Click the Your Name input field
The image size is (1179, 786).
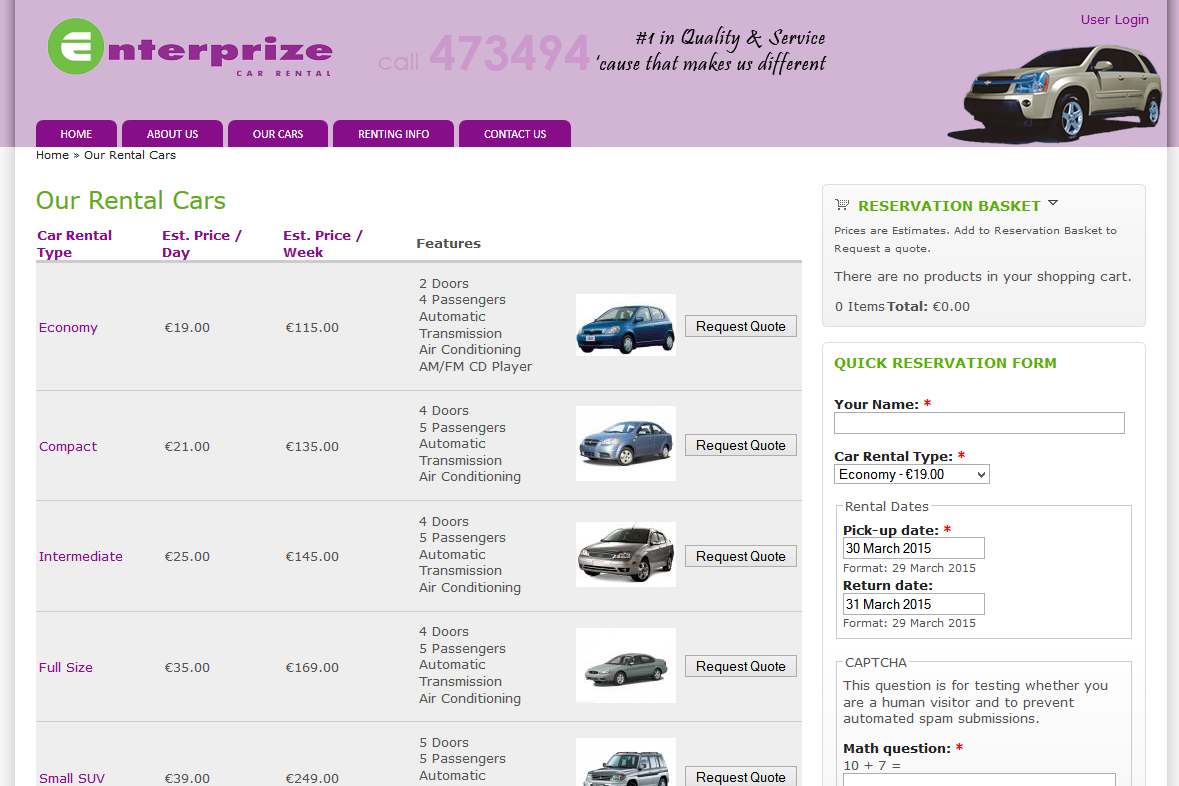coord(978,422)
